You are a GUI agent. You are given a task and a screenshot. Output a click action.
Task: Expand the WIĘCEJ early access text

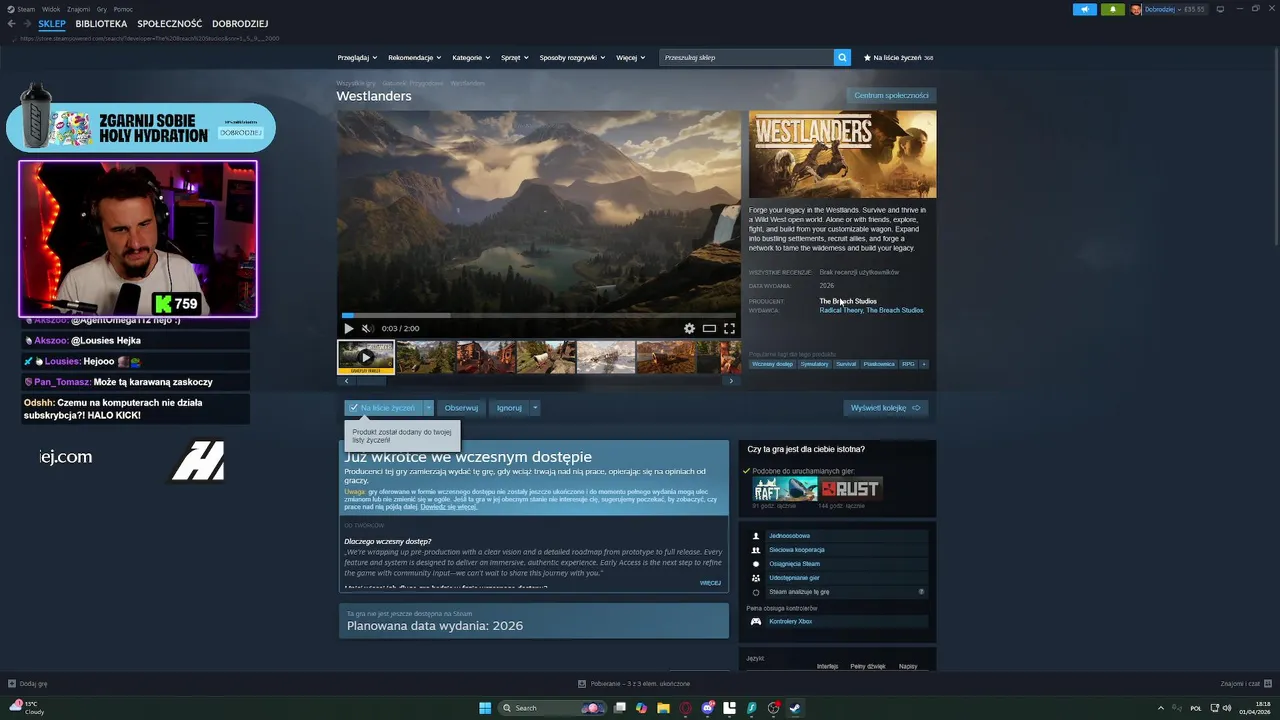tap(710, 583)
